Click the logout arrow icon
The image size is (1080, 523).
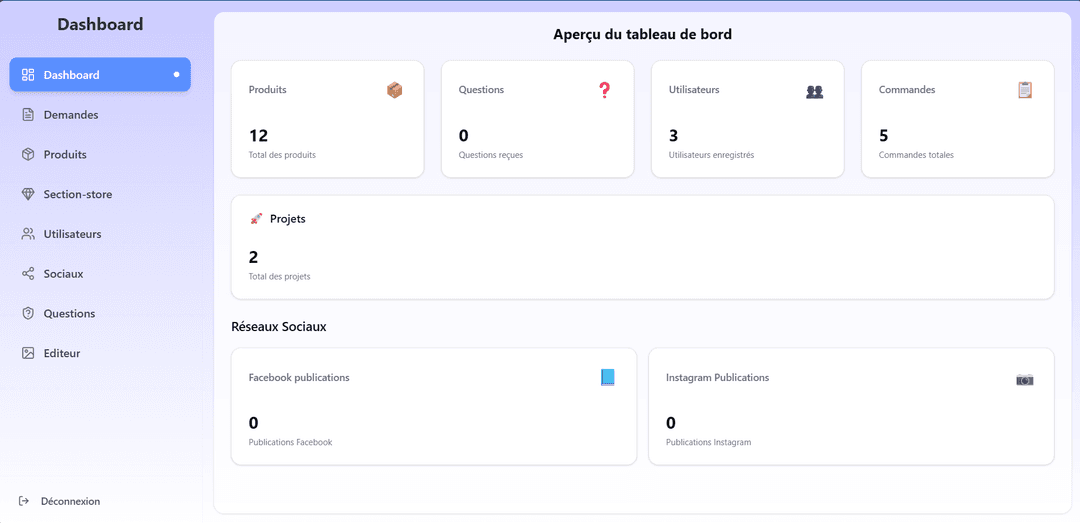[x=24, y=501]
